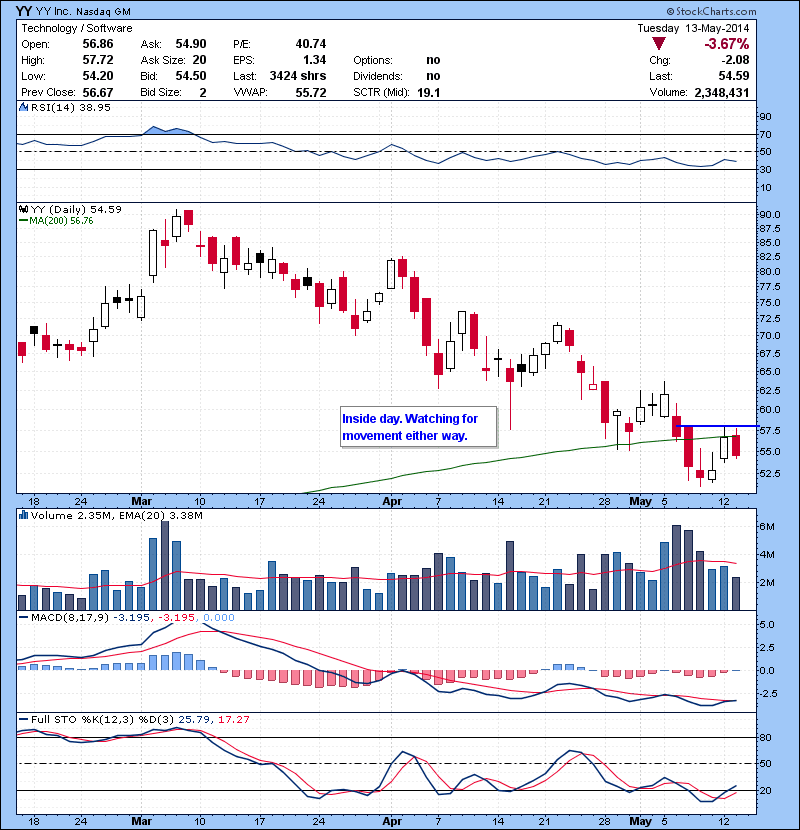This screenshot has height=830, width=800.
Task: Click the 90.0 price axis label
Action: [x=770, y=214]
